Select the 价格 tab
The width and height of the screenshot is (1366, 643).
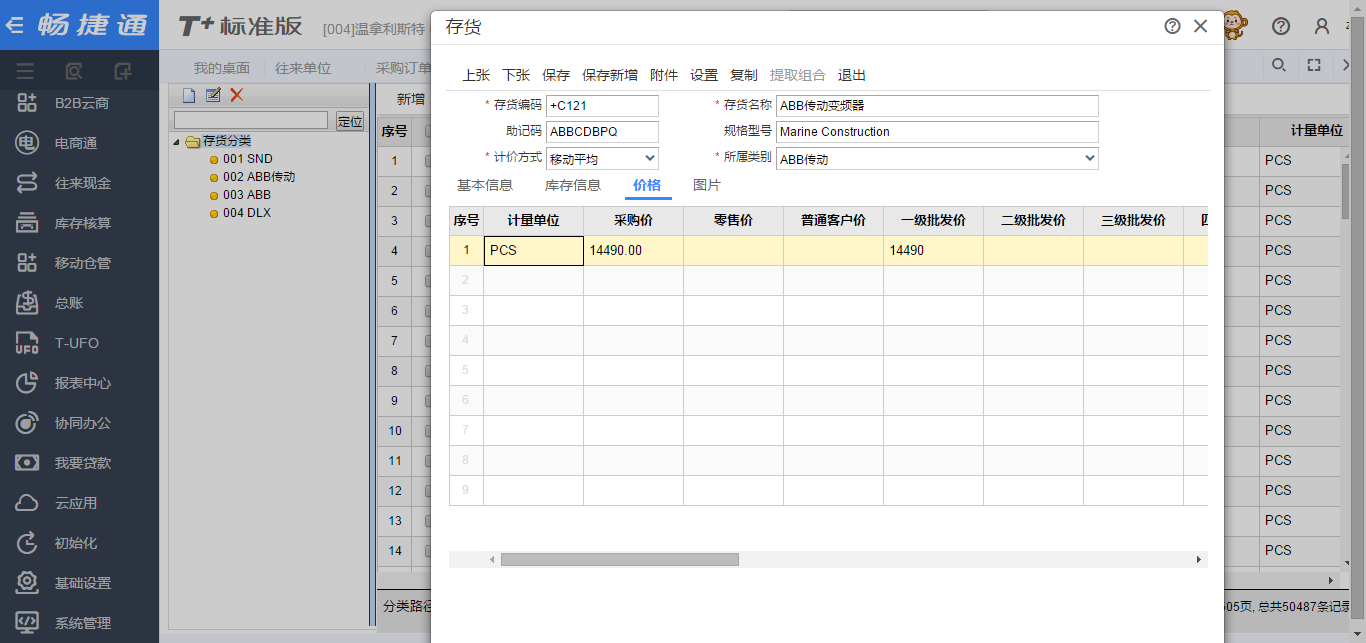(647, 185)
